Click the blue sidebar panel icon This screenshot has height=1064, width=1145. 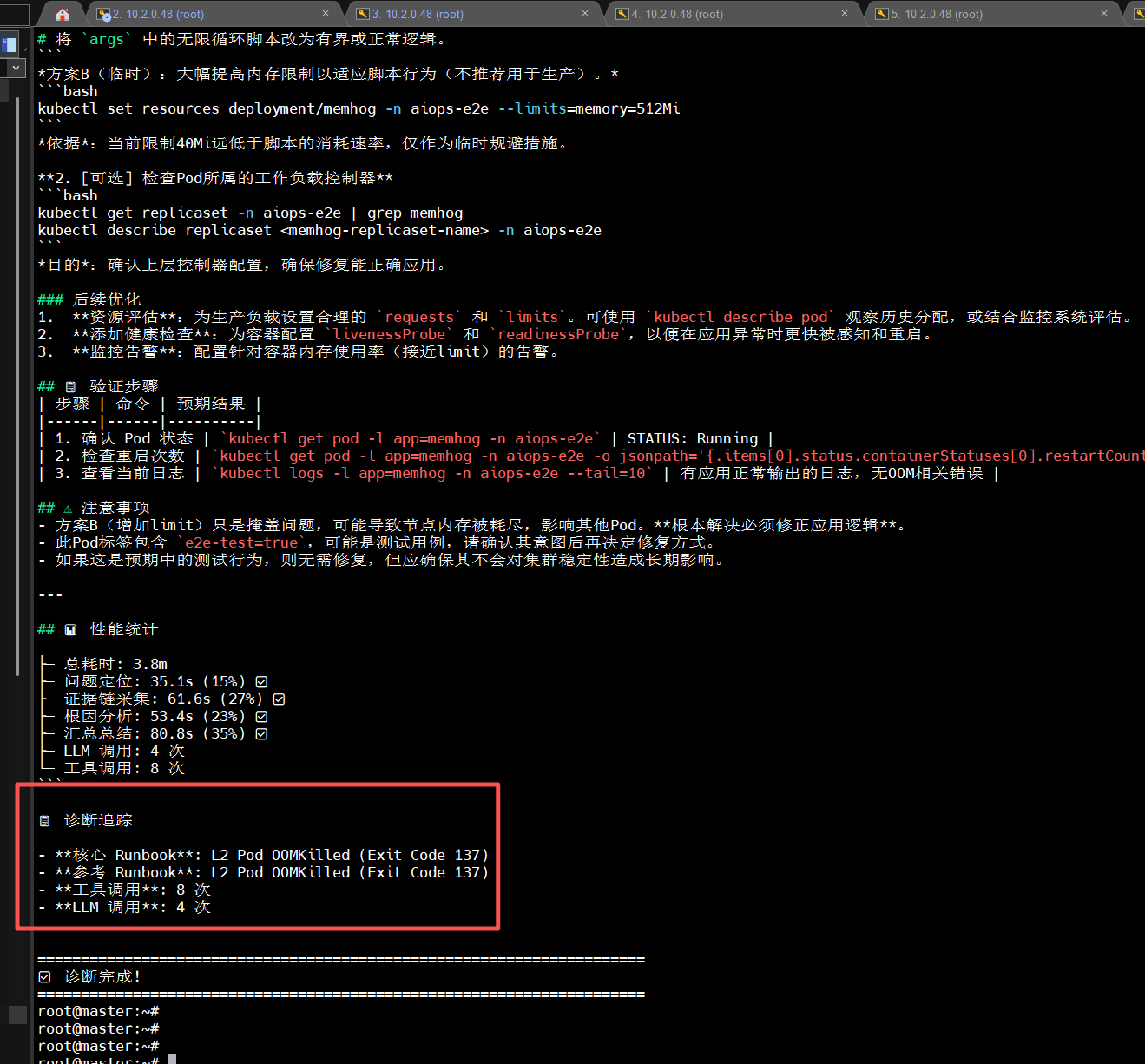click(9, 44)
